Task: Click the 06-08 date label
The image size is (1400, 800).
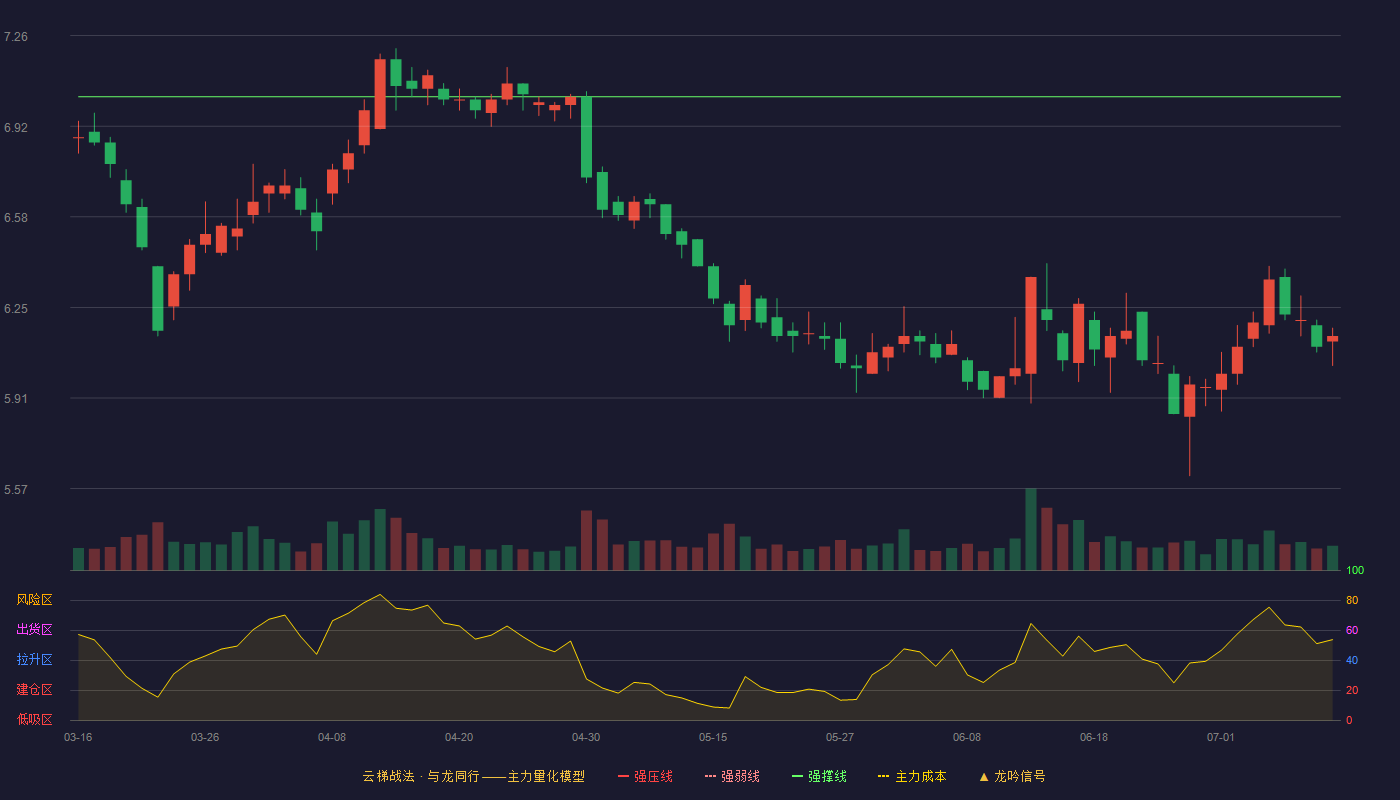Action: pos(967,737)
